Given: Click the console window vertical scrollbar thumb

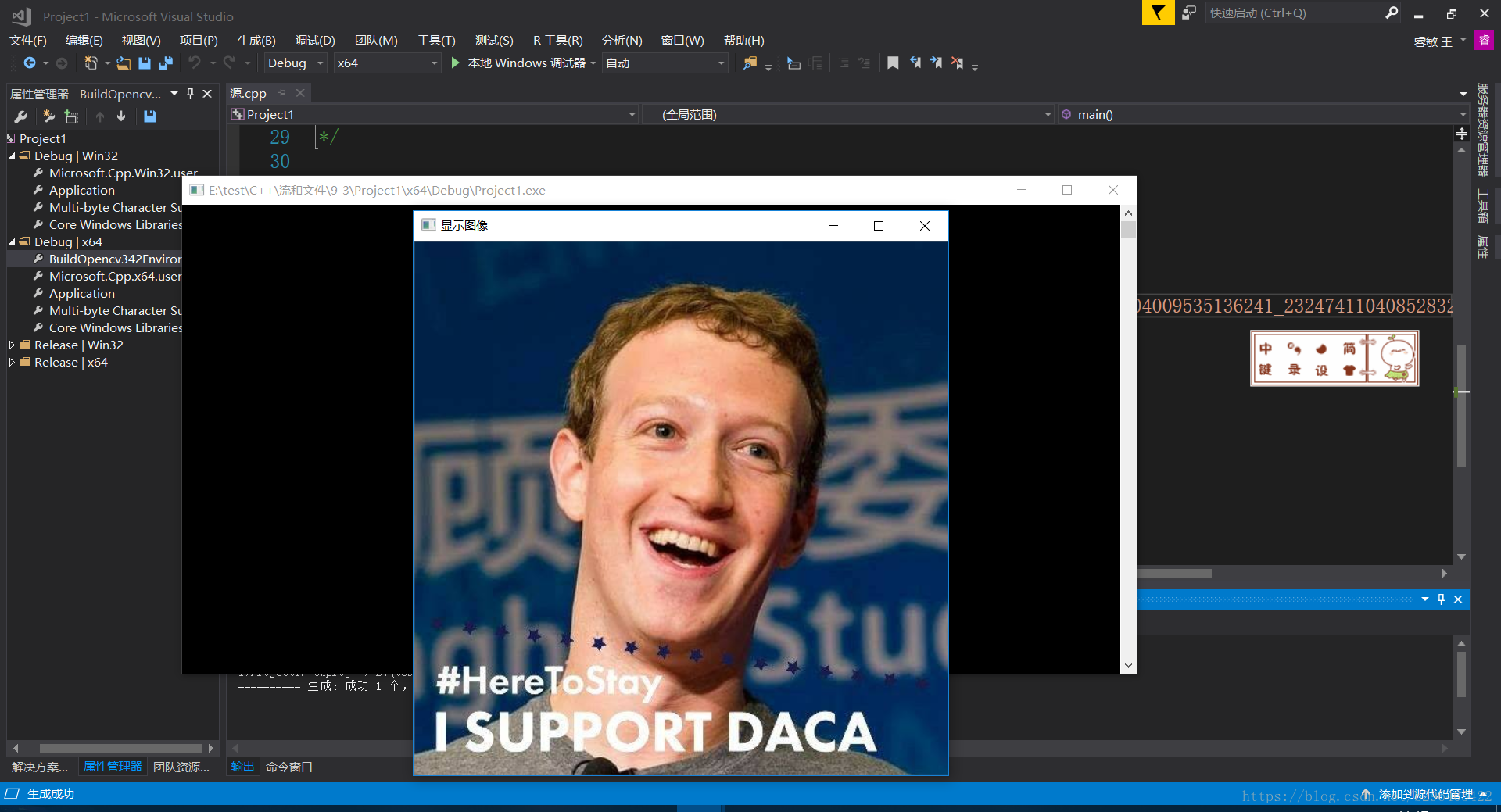Looking at the screenshot, I should pyautogui.click(x=1128, y=230).
